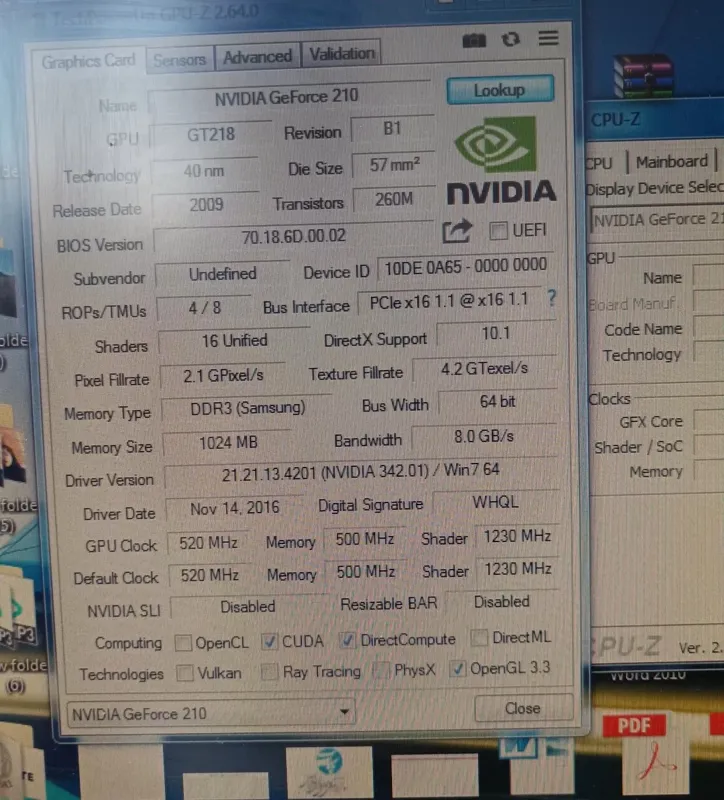Toggle the DirectCompute checkbox

pos(347,639)
